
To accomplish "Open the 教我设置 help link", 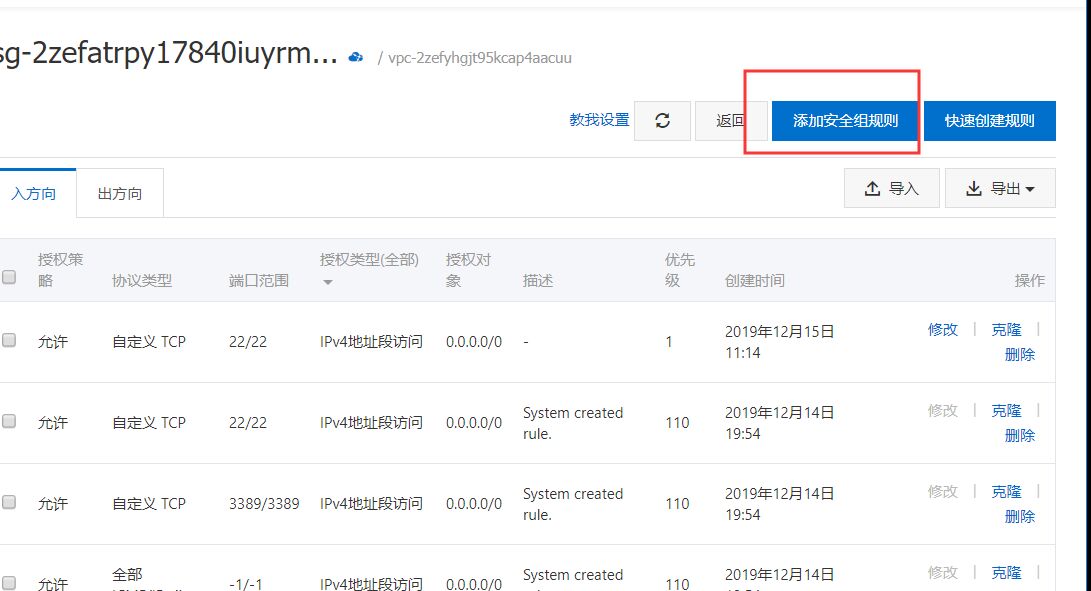I will click(599, 120).
